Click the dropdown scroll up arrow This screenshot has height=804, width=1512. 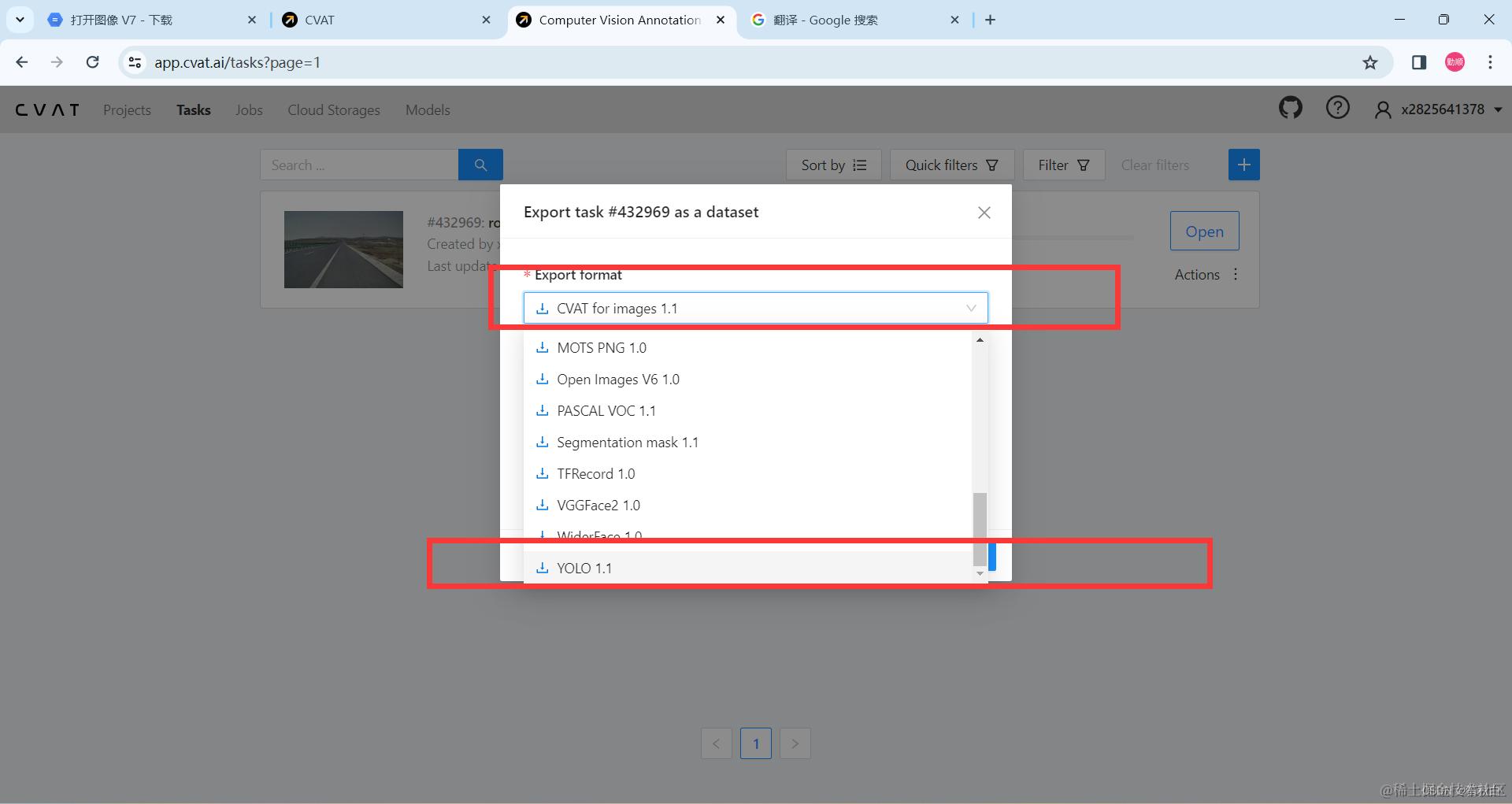tap(980, 340)
